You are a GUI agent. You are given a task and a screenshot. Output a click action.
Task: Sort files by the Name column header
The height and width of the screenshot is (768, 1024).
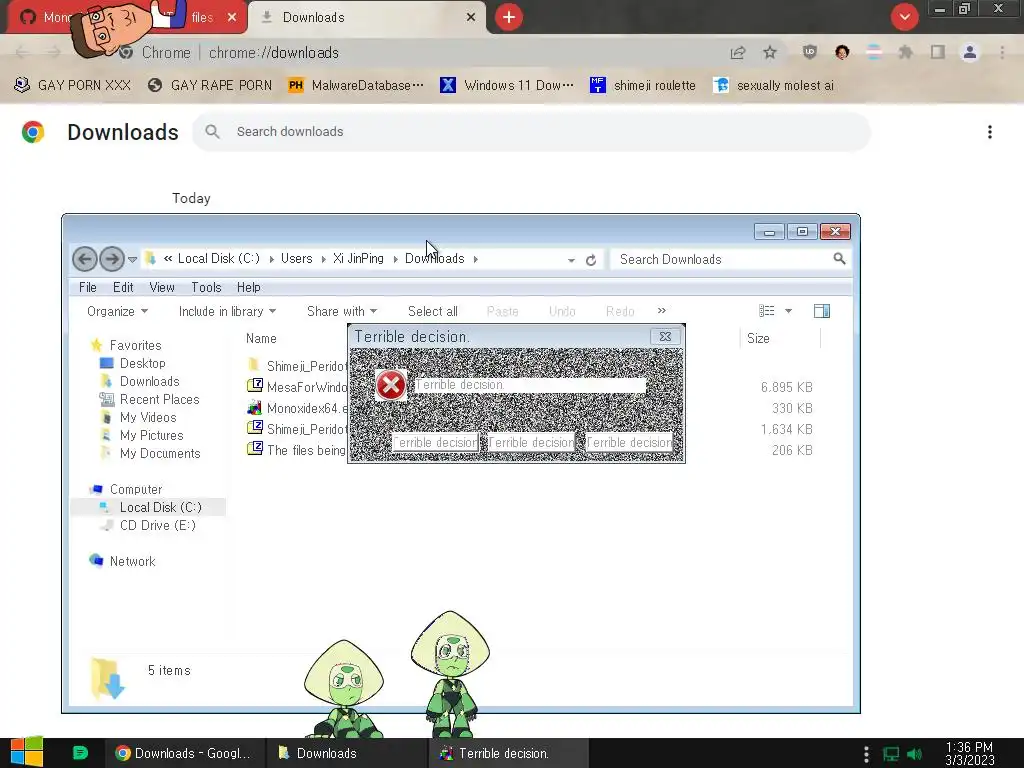[261, 338]
